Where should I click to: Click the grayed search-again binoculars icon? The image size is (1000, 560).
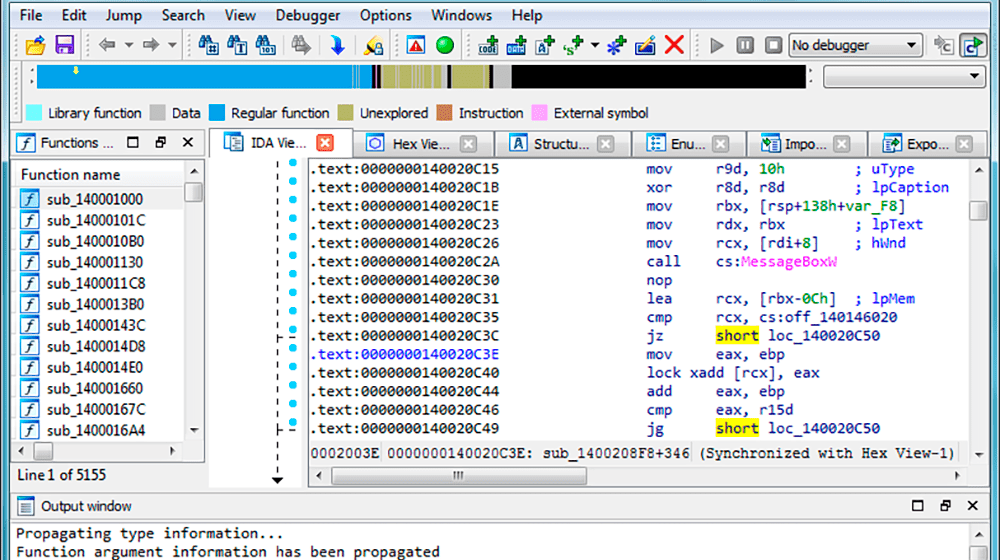pos(300,45)
